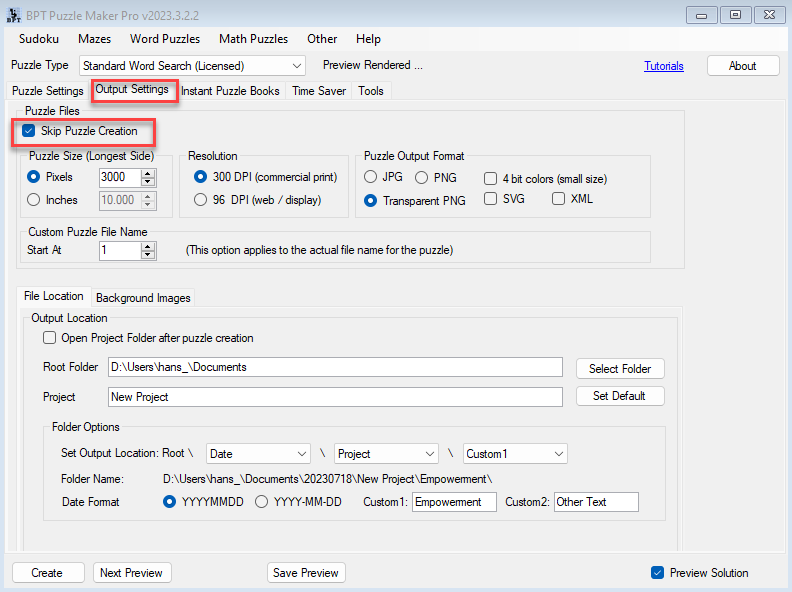This screenshot has height=592, width=792.
Task: Toggle the Preview Solution checkbox
Action: 657,573
